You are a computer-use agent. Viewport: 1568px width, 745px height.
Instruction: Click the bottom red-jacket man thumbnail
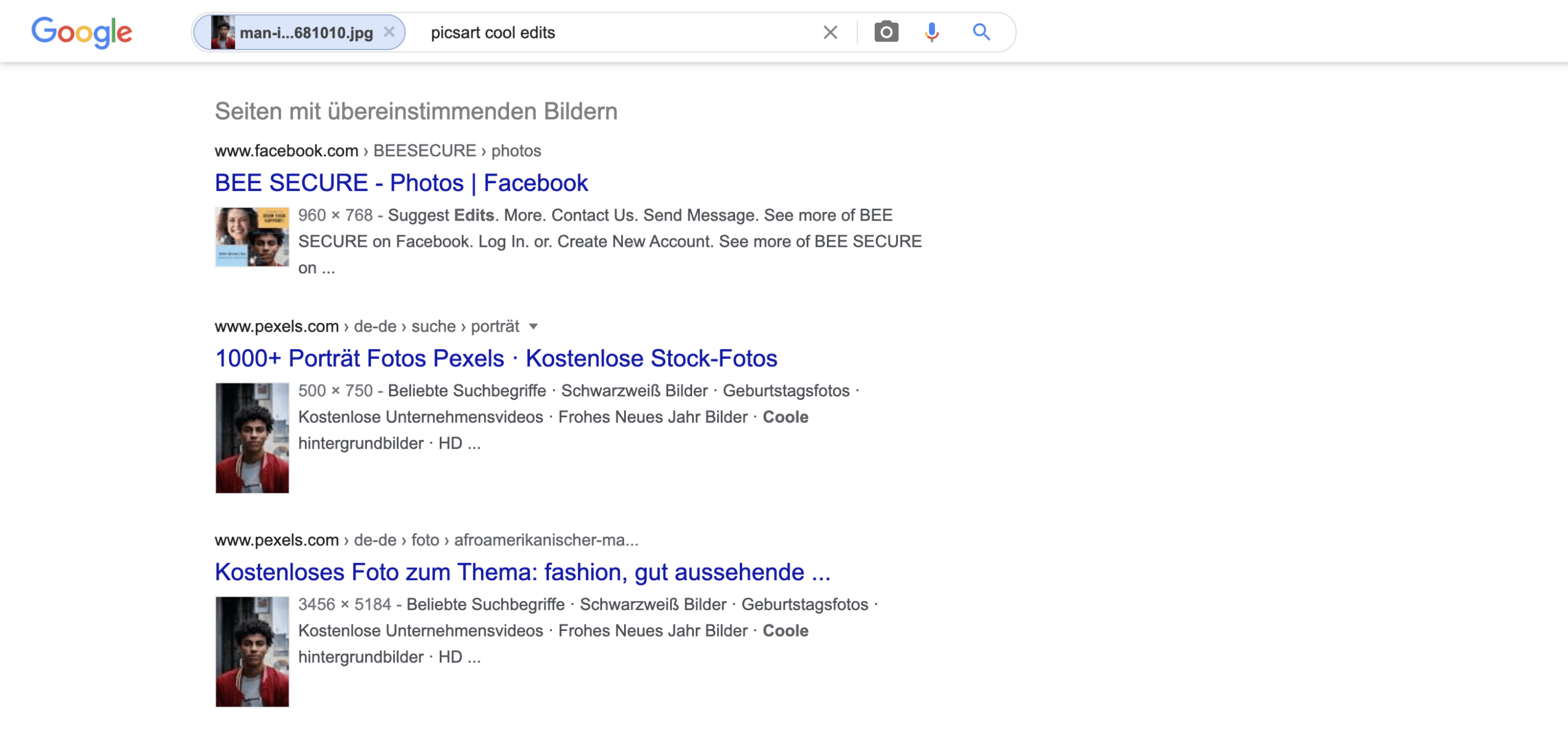click(251, 651)
